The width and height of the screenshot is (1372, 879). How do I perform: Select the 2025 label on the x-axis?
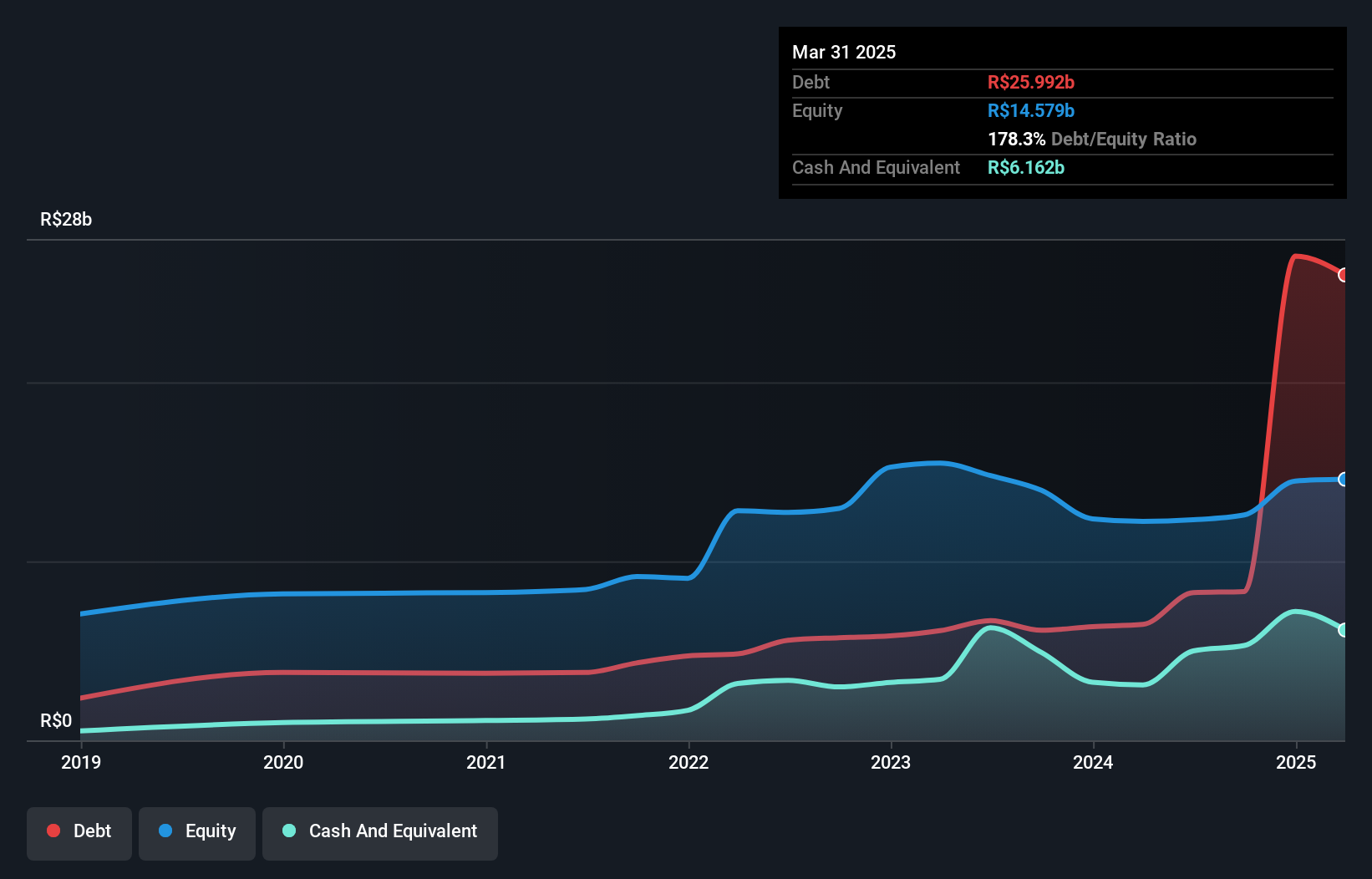[1296, 762]
